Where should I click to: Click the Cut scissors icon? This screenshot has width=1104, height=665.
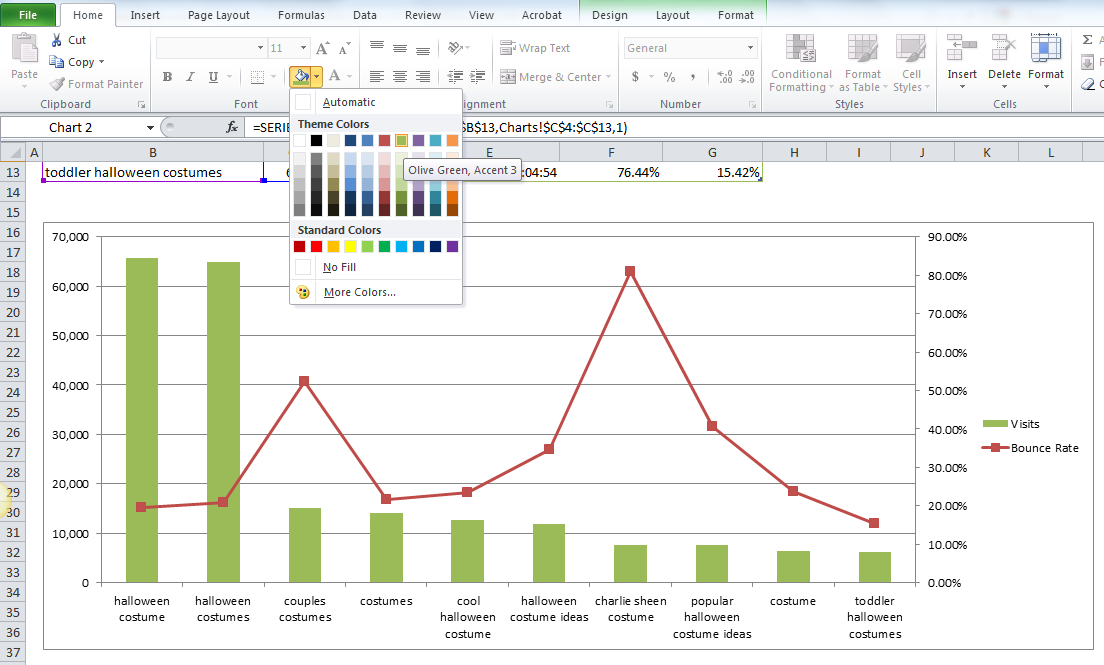[54, 40]
